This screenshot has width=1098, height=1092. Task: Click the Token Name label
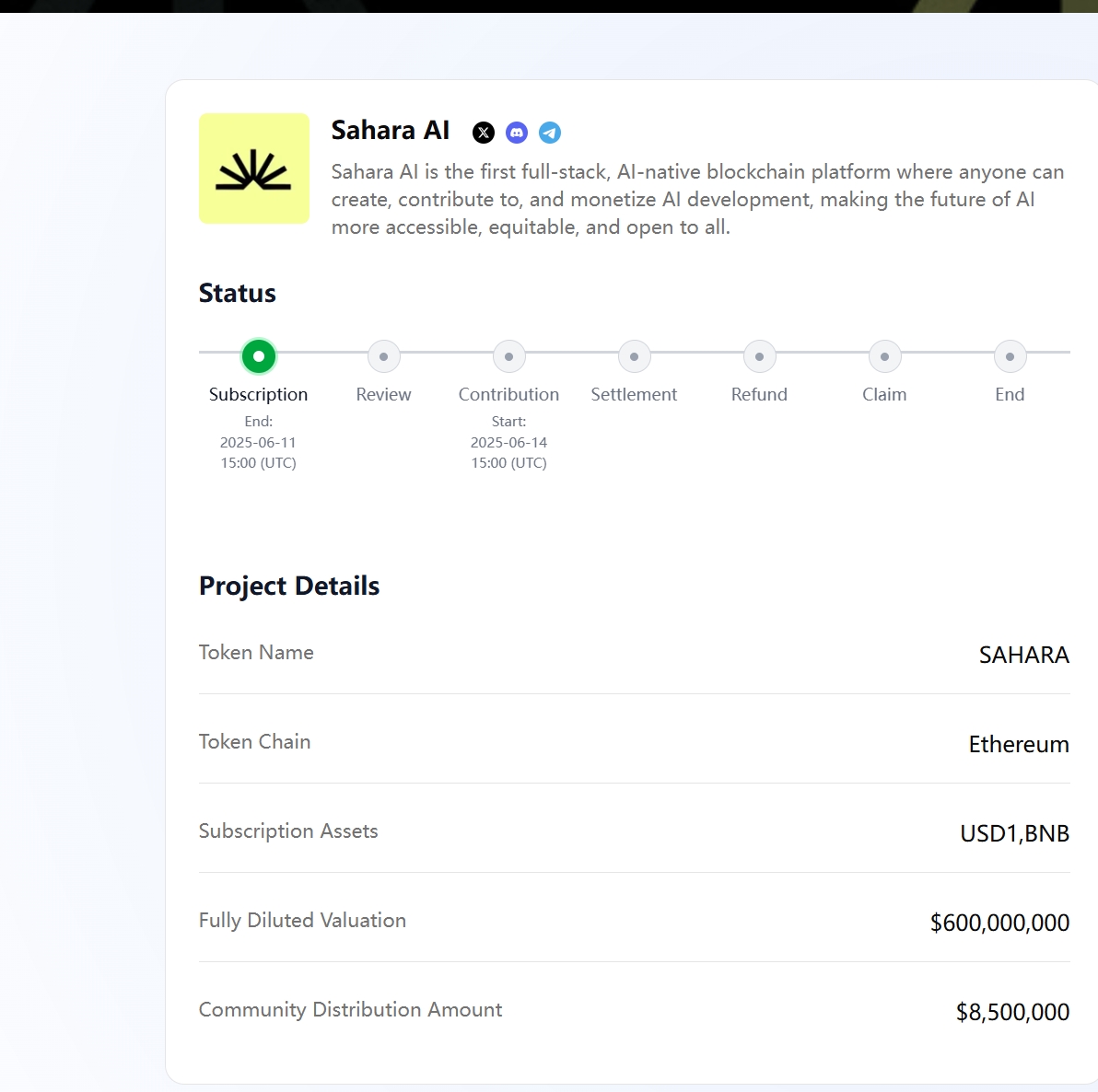coord(256,653)
